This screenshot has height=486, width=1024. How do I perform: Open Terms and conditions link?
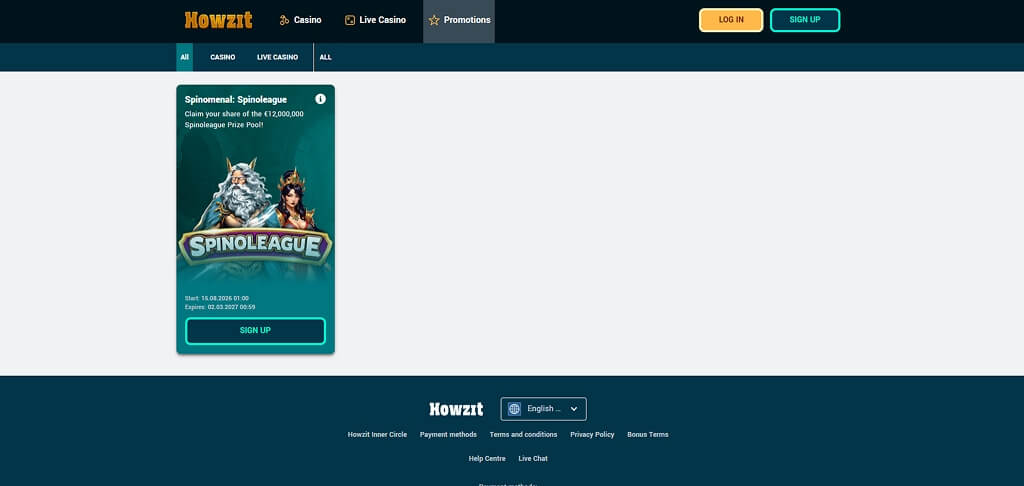pos(523,435)
